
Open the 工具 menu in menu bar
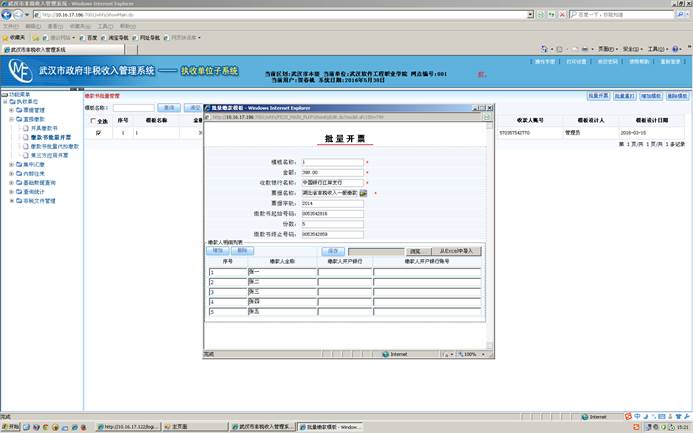click(x=657, y=48)
